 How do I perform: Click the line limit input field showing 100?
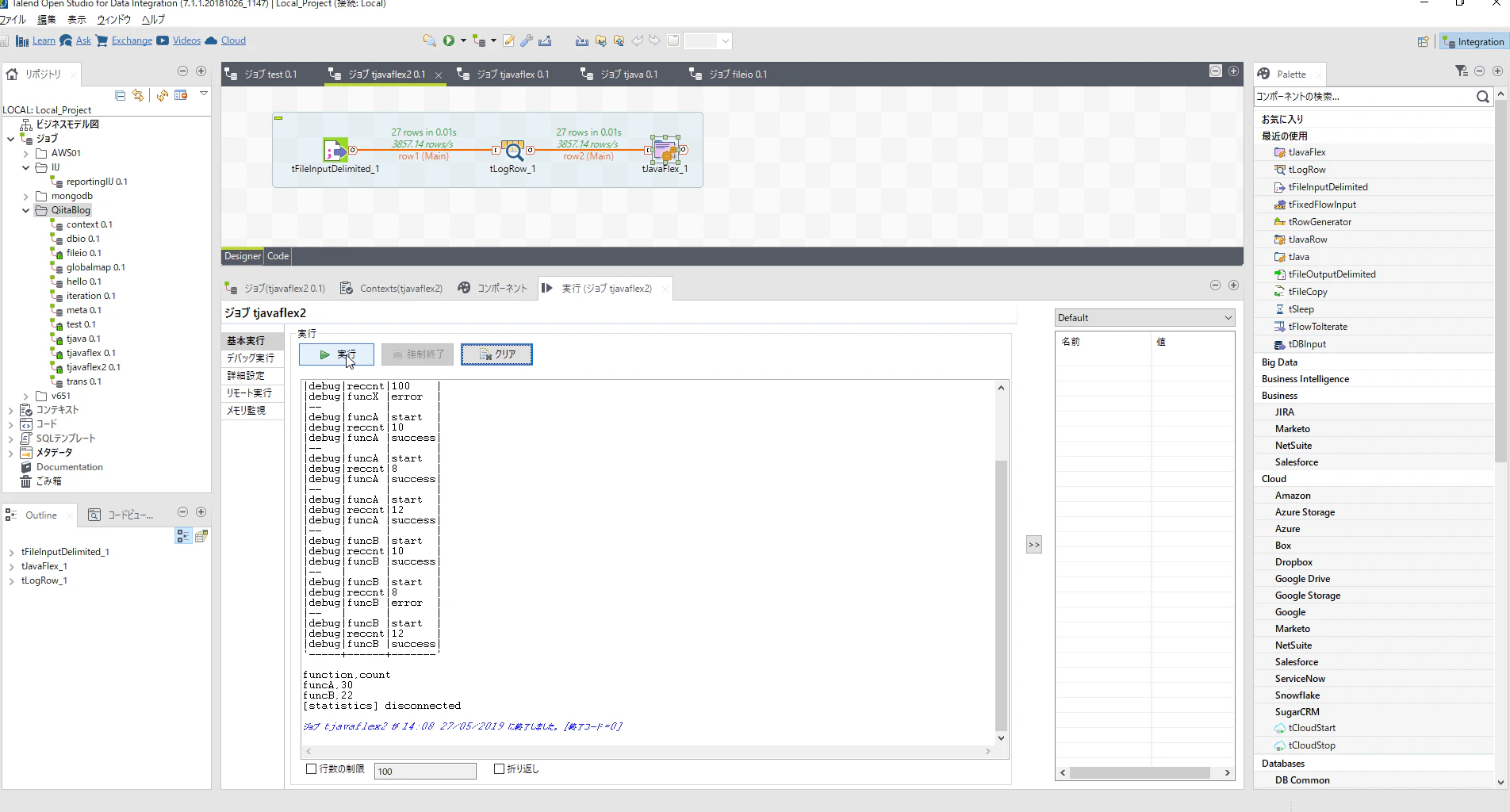[425, 771]
